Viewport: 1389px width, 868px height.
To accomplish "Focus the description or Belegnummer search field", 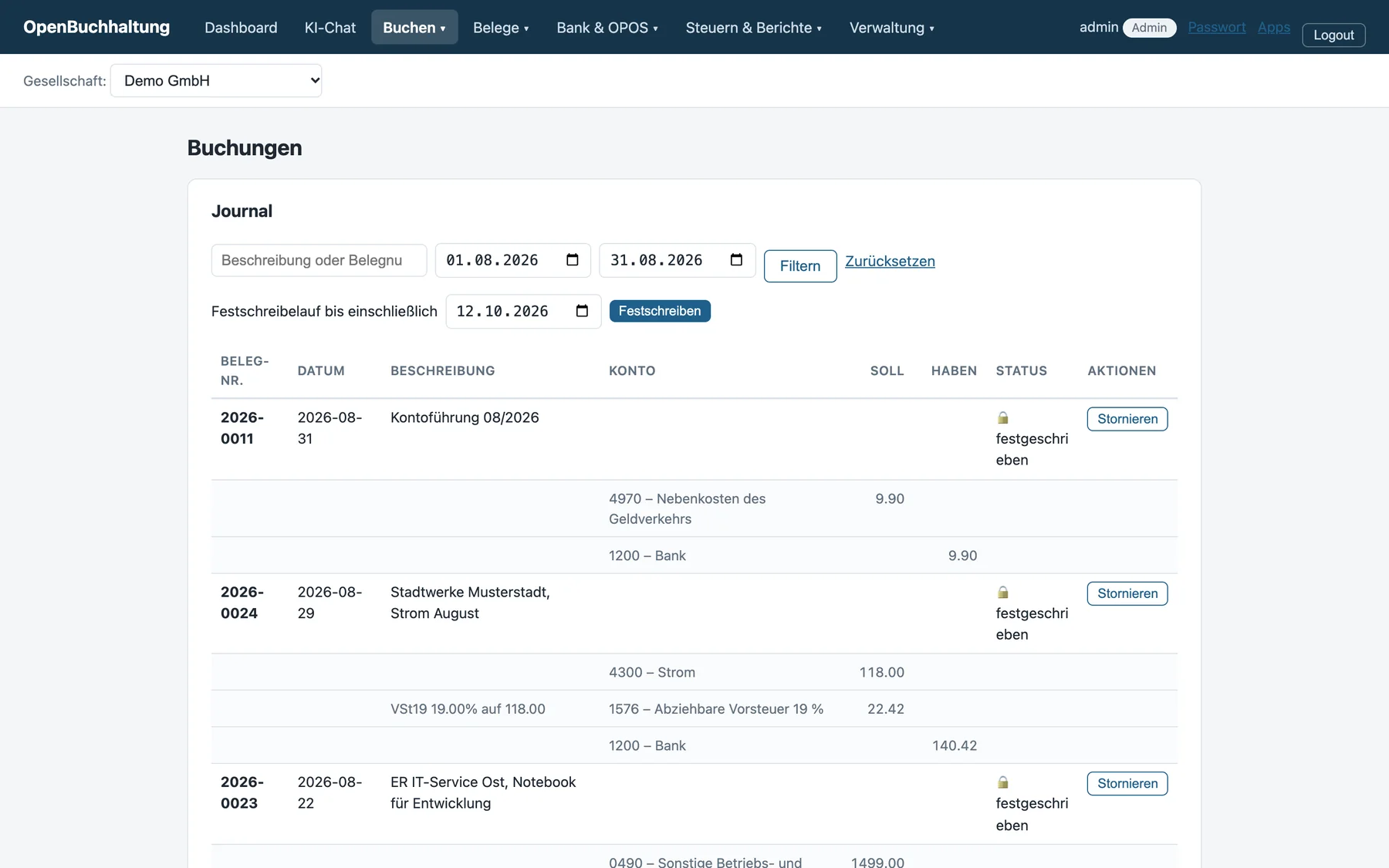I will pyautogui.click(x=319, y=260).
